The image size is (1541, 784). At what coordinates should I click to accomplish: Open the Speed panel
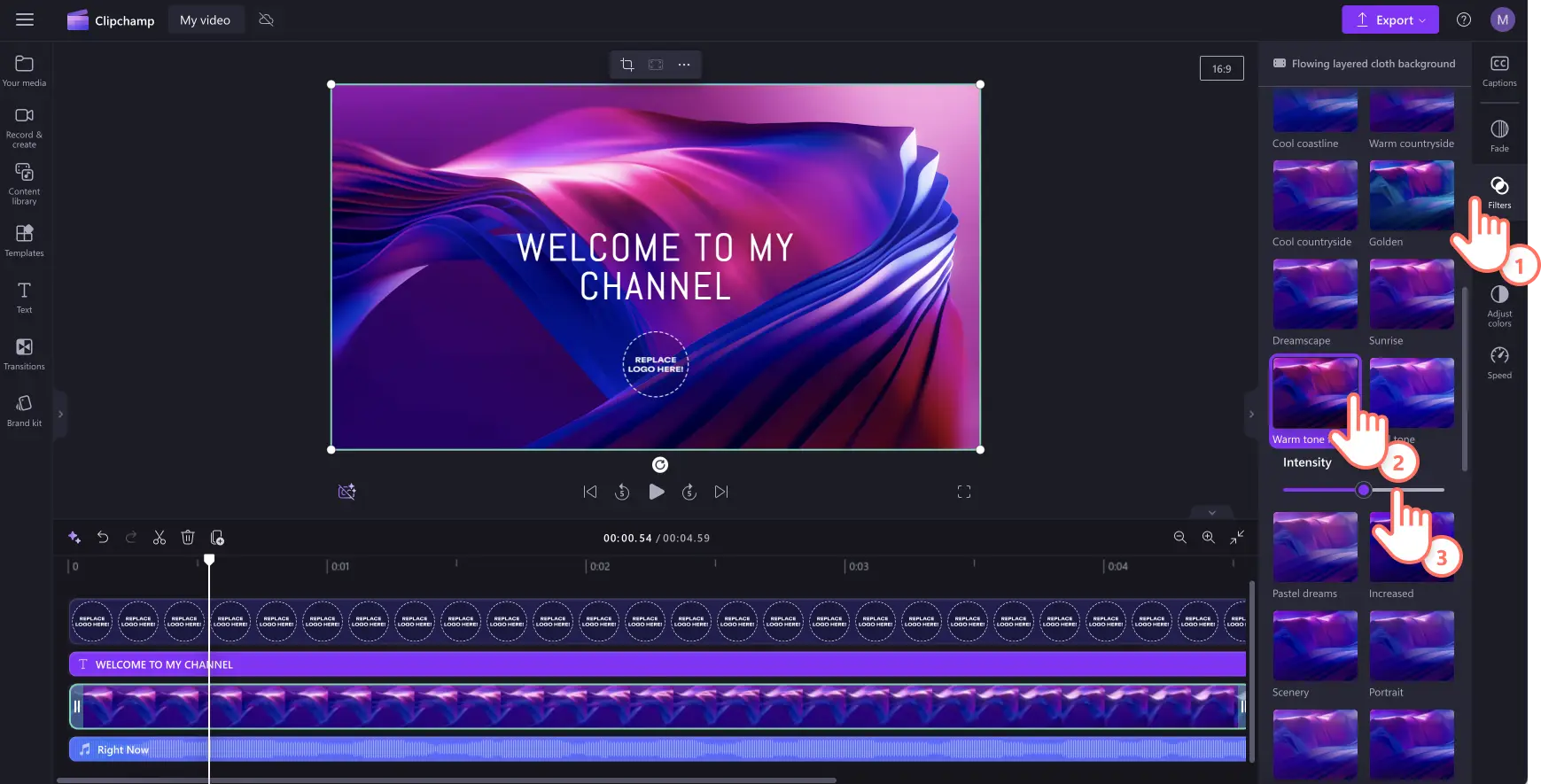(1499, 363)
